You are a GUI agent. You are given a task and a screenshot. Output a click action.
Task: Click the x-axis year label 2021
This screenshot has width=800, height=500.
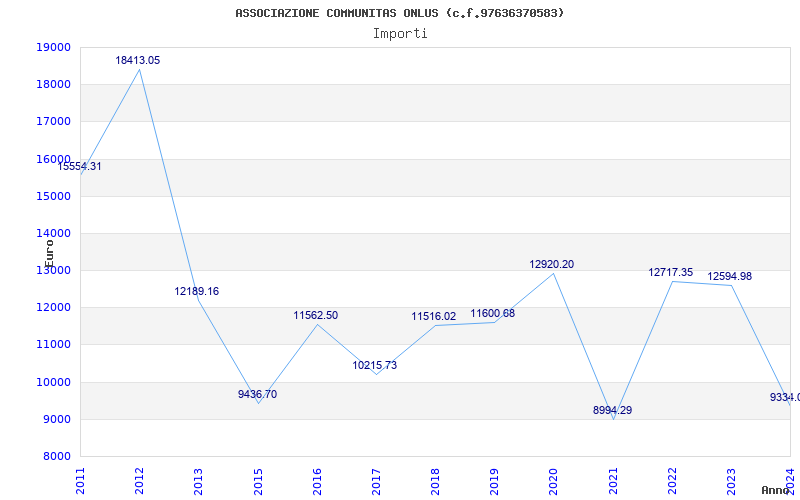tap(613, 481)
